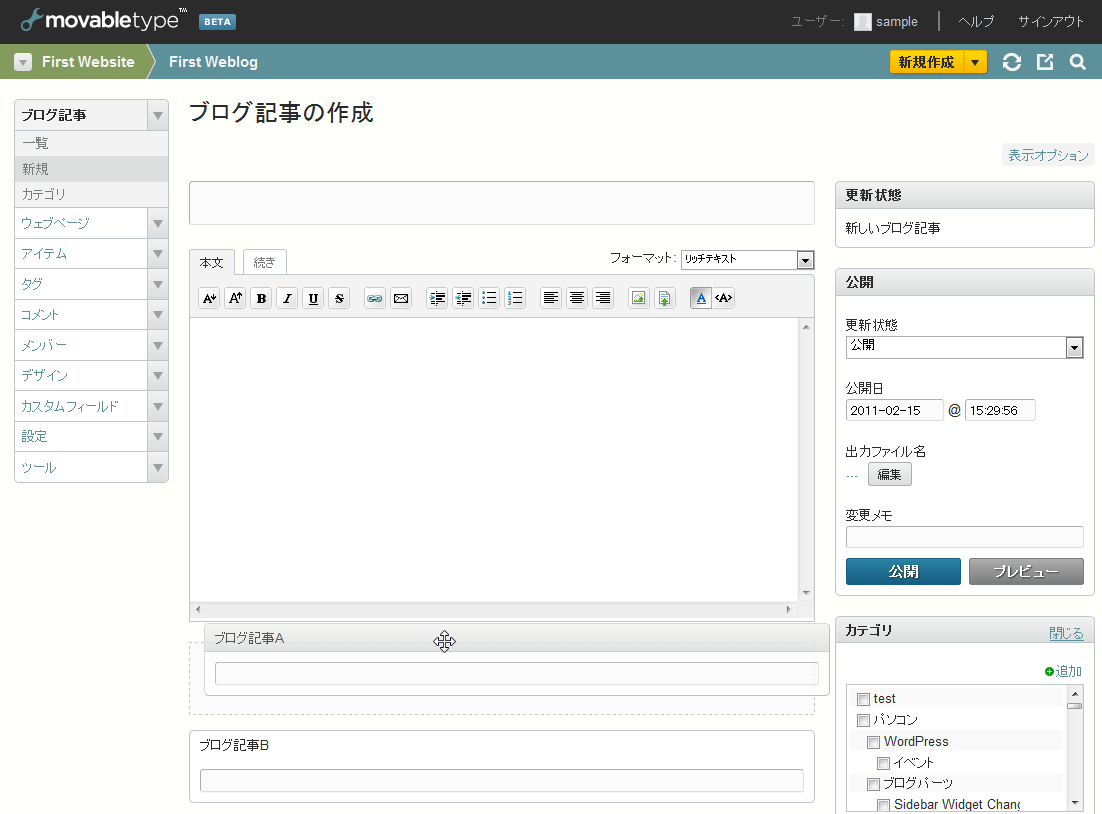Check the イベント category checkbox
This screenshot has height=814, width=1102.
pyautogui.click(x=883, y=763)
